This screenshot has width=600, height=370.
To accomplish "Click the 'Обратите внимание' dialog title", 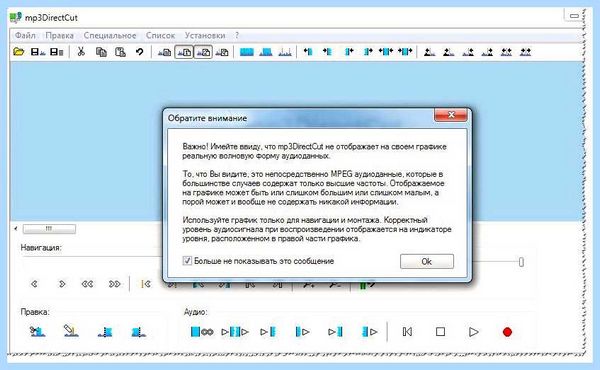I will (207, 118).
